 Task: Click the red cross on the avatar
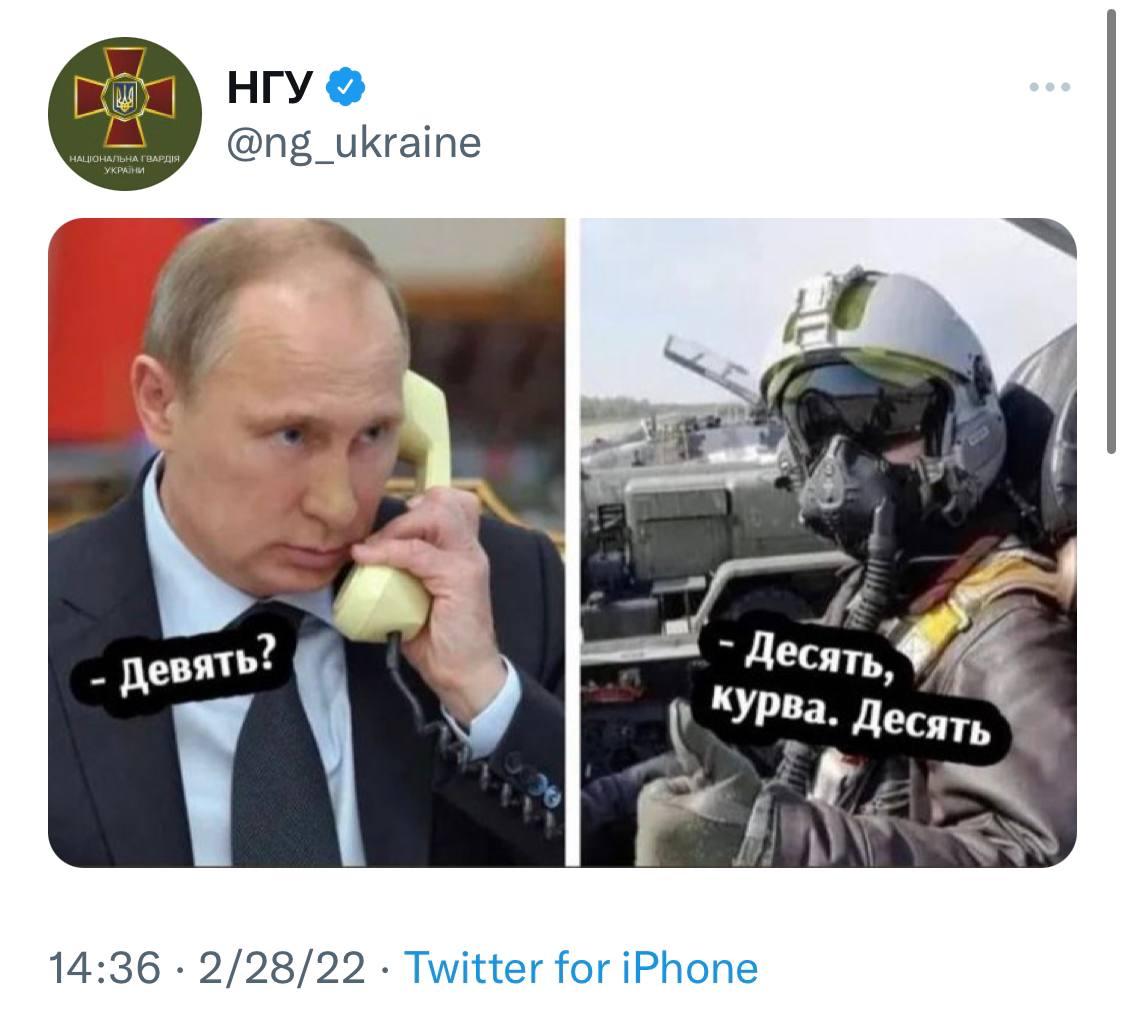[x=125, y=98]
